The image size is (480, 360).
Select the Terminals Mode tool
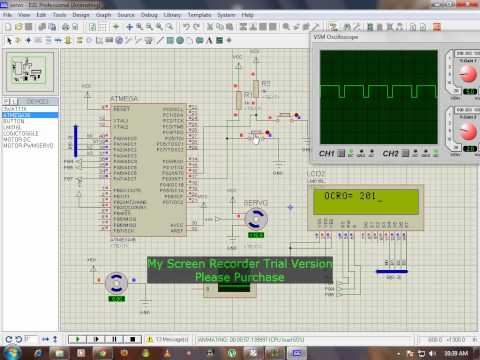(x=80, y=41)
